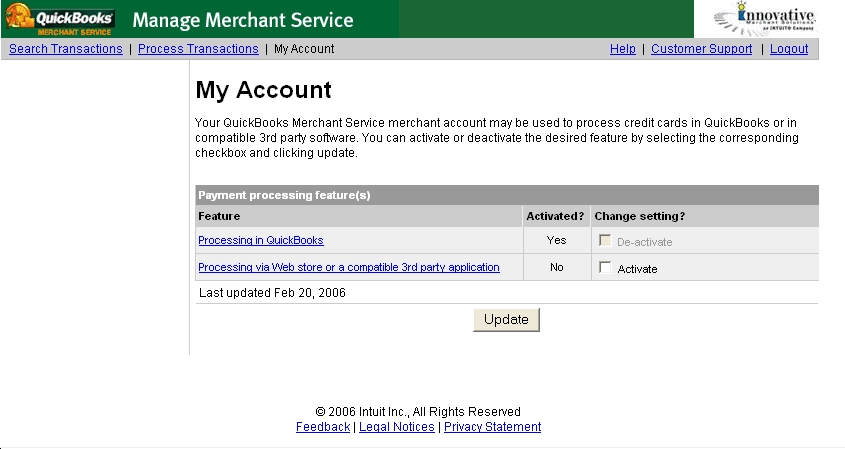Click 'Last updated Feb 20, 2006' text
The height and width of the screenshot is (449, 845).
point(272,293)
